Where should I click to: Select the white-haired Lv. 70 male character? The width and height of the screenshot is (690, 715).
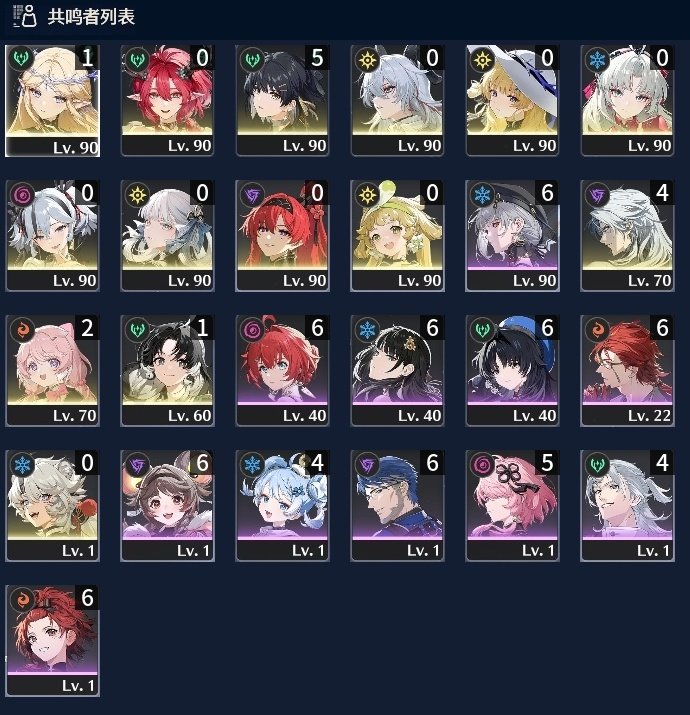(627, 236)
